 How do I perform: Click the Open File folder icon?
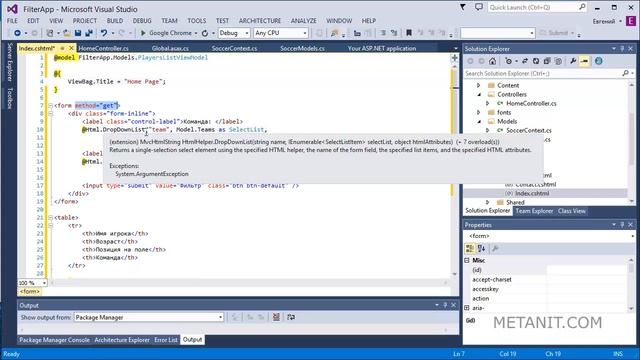(67, 33)
